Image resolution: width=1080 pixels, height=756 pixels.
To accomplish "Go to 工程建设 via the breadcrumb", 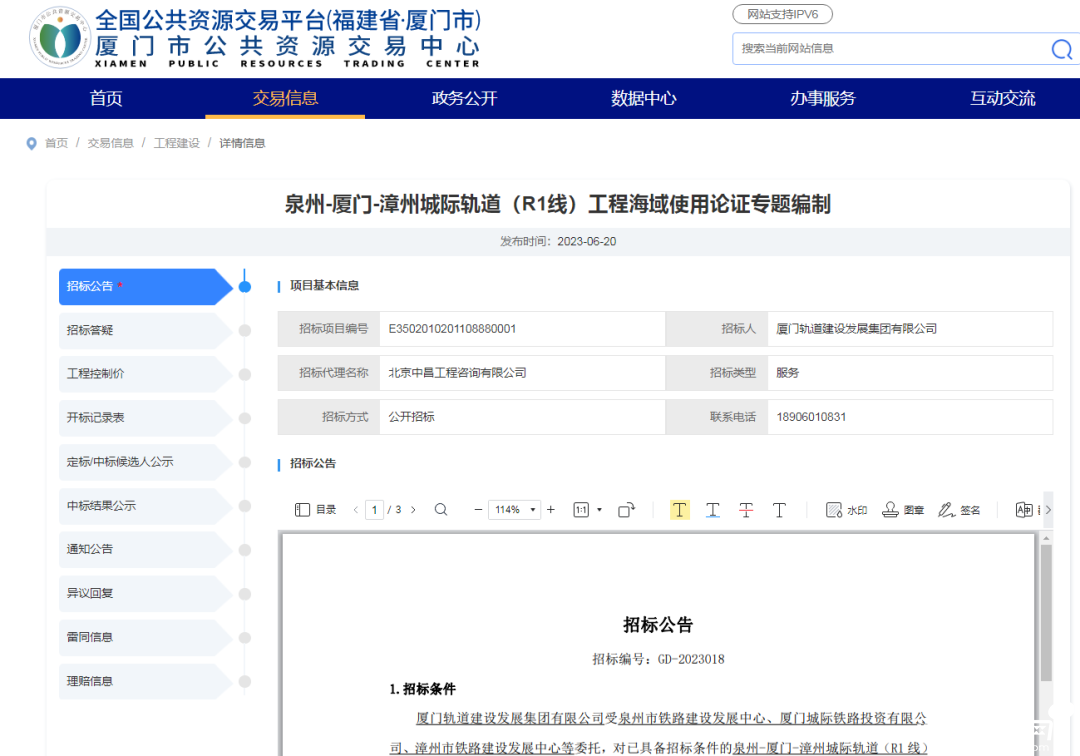I will pos(176,143).
